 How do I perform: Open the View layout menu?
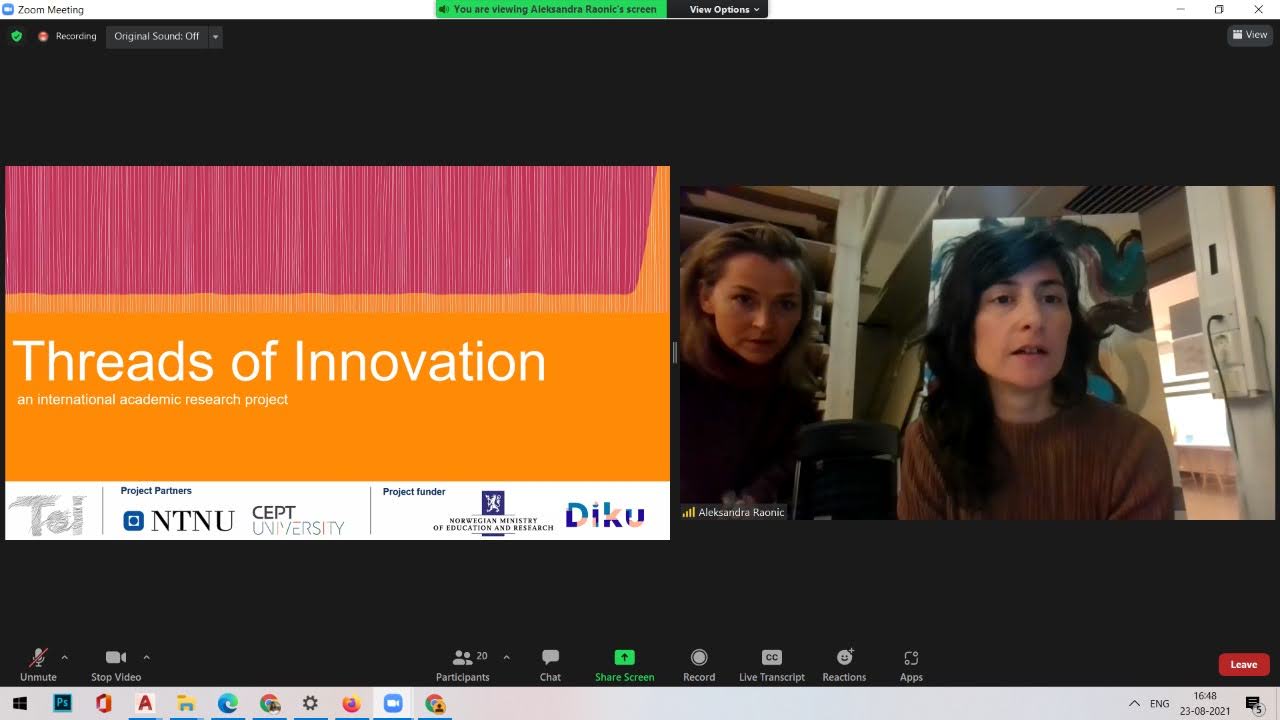click(x=1250, y=35)
